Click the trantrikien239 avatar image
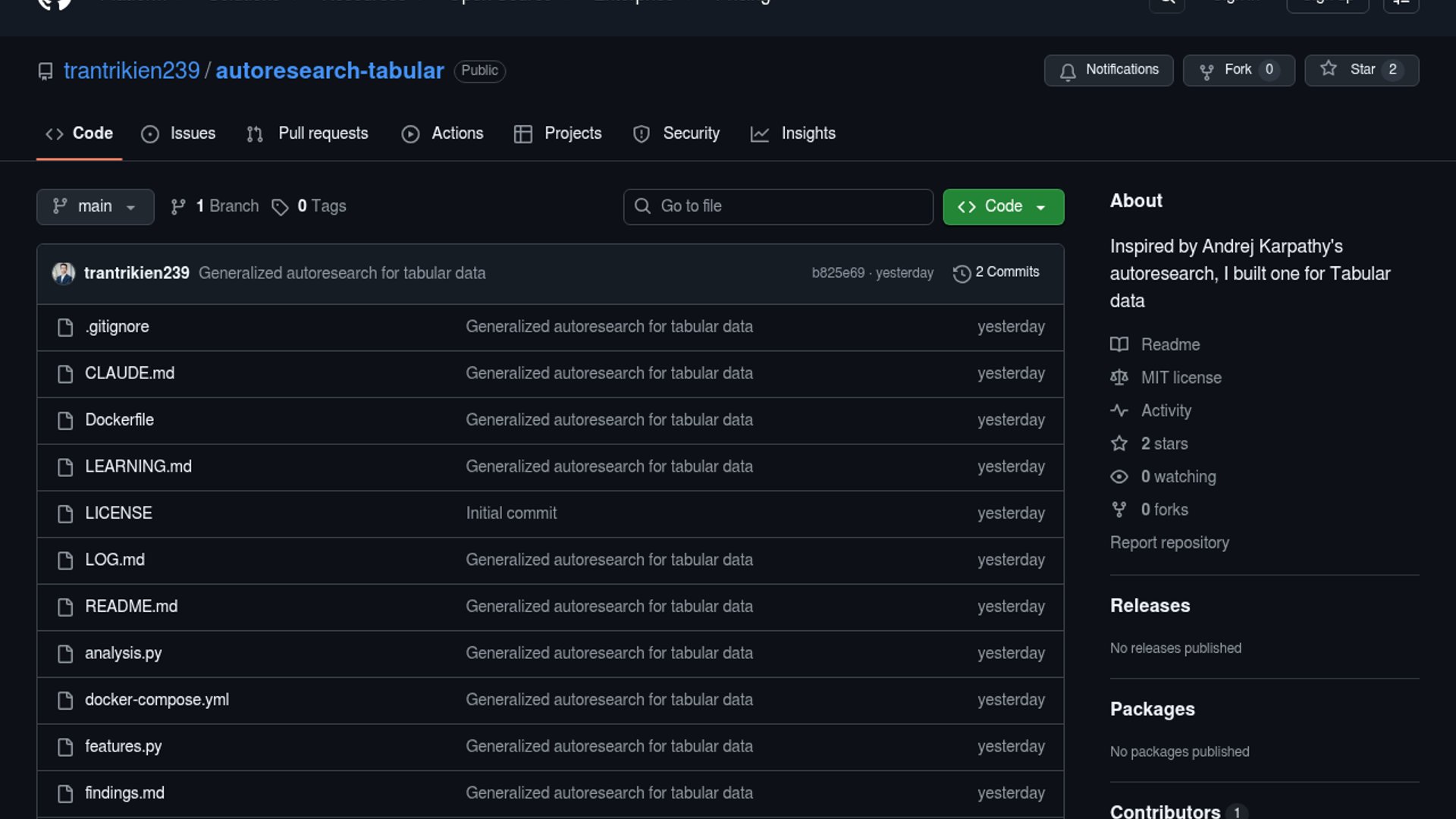The width and height of the screenshot is (1456, 819). pyautogui.click(x=64, y=273)
